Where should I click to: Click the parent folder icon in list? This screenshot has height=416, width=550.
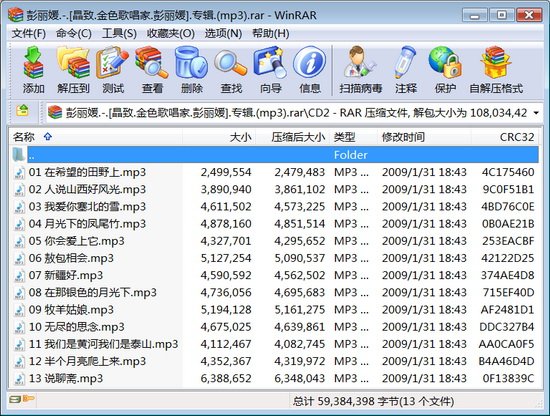[x=19, y=155]
